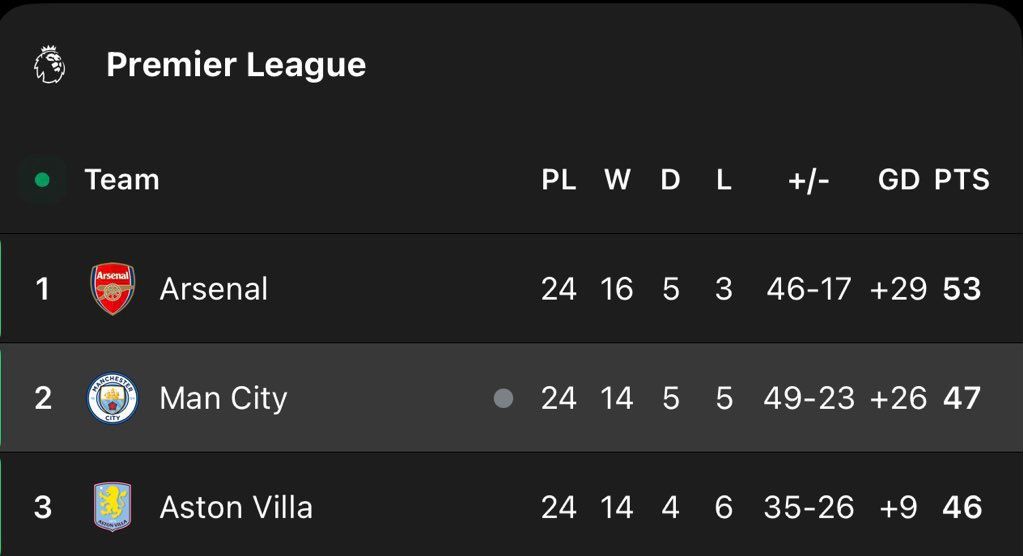Tap the Manchester City club badge
Viewport: 1023px width, 556px height.
click(x=112, y=398)
